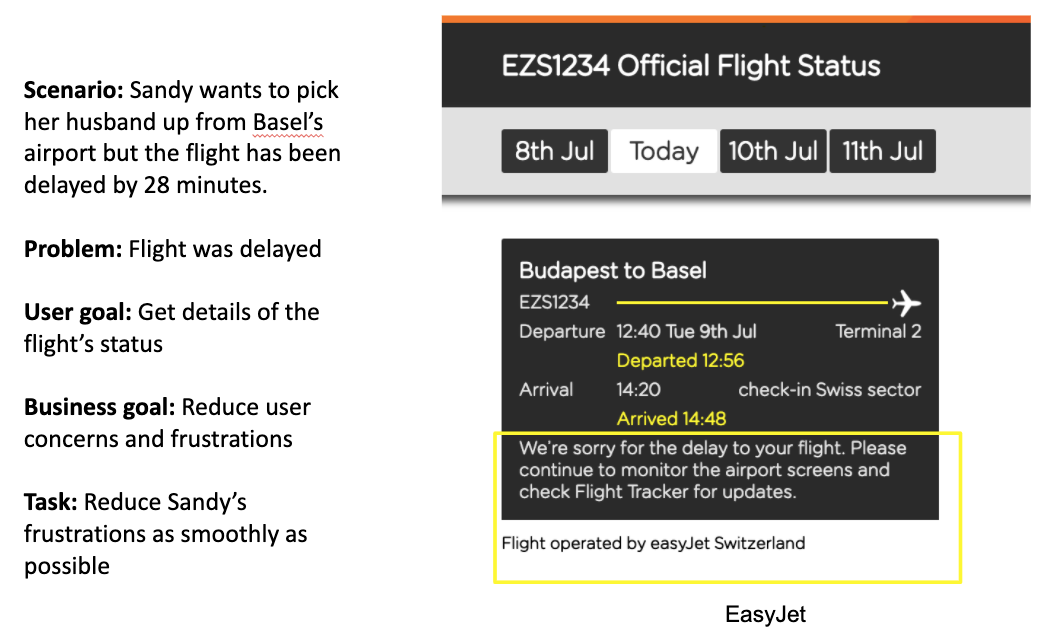Click the check-in Swiss sector text
Viewport: 1042px width, 639px height.
(x=829, y=389)
